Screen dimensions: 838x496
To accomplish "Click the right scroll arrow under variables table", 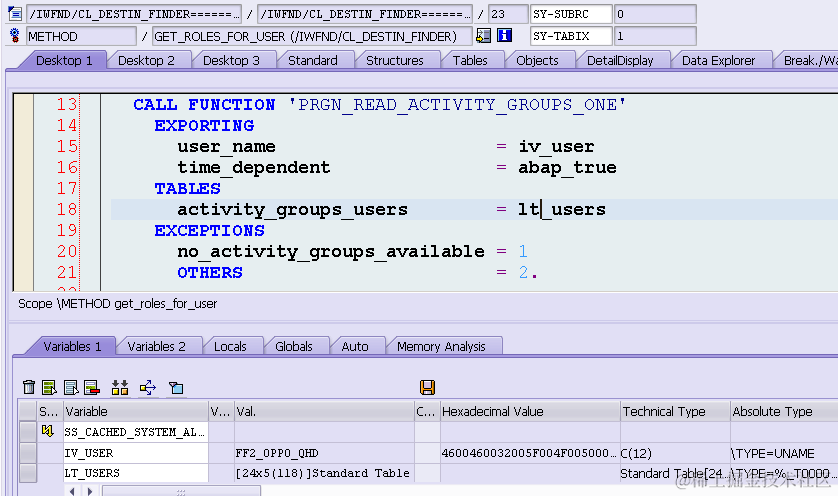I will pos(90,491).
